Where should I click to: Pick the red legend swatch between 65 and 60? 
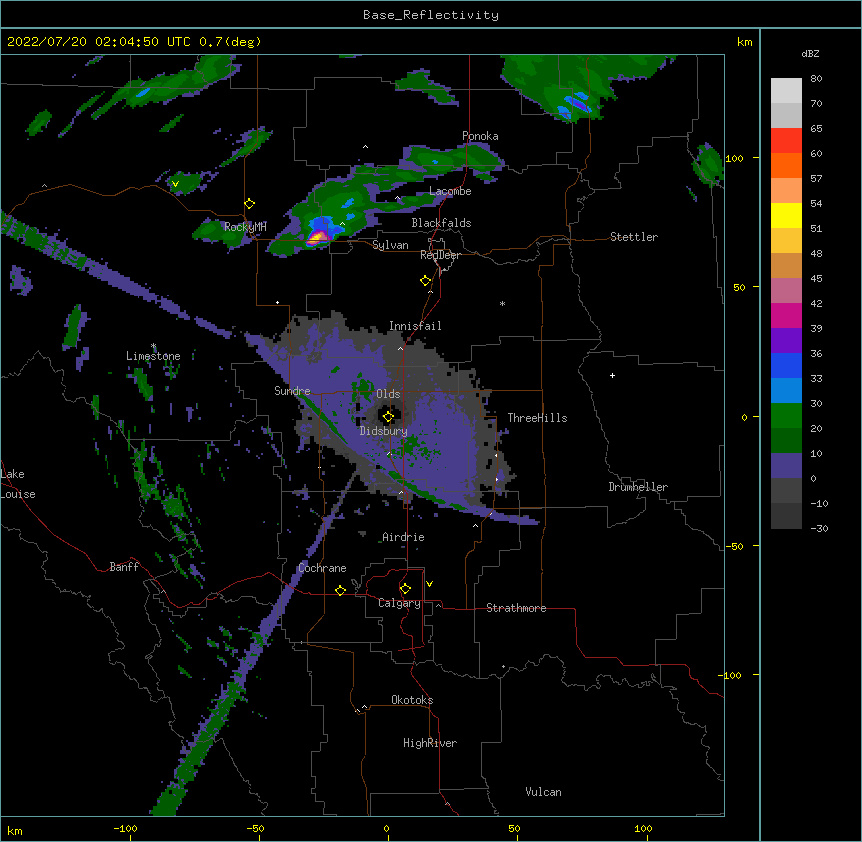pyautogui.click(x=786, y=141)
